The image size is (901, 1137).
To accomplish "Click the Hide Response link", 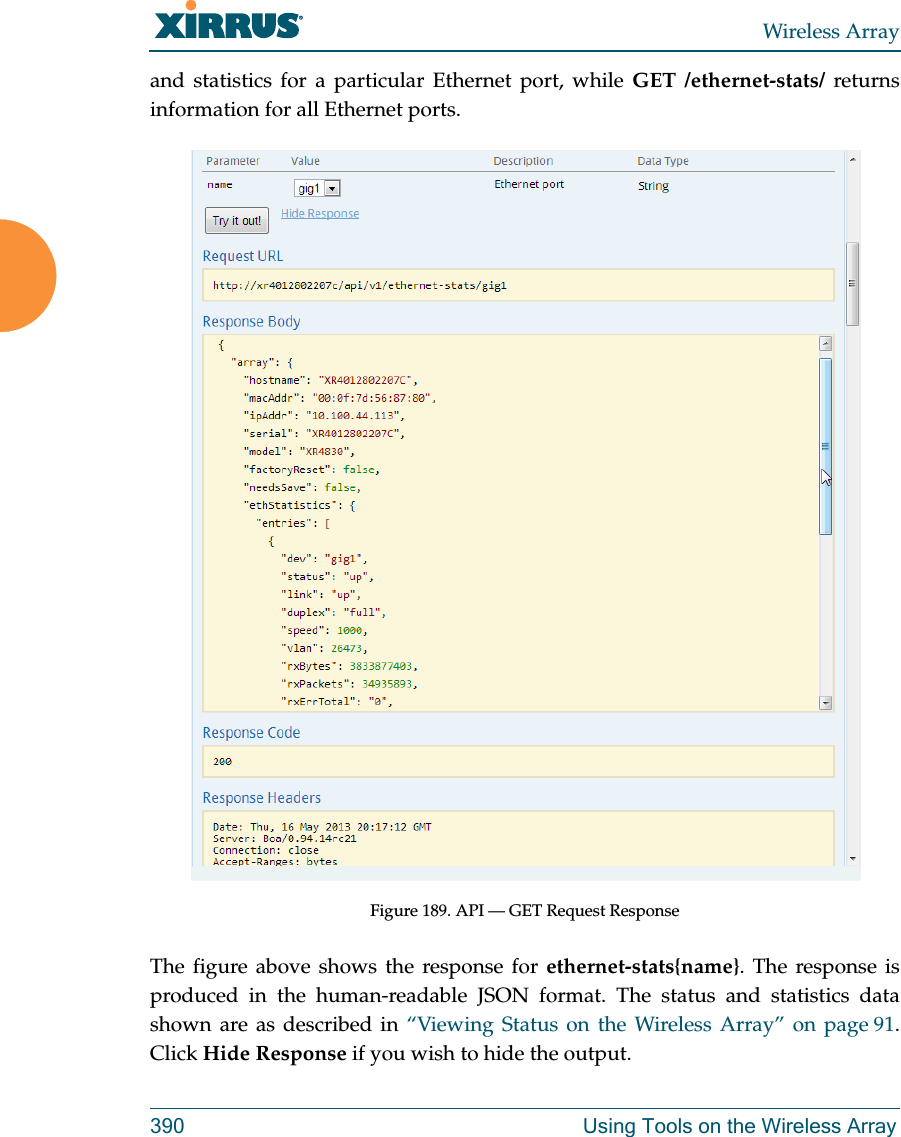I will click(x=320, y=213).
